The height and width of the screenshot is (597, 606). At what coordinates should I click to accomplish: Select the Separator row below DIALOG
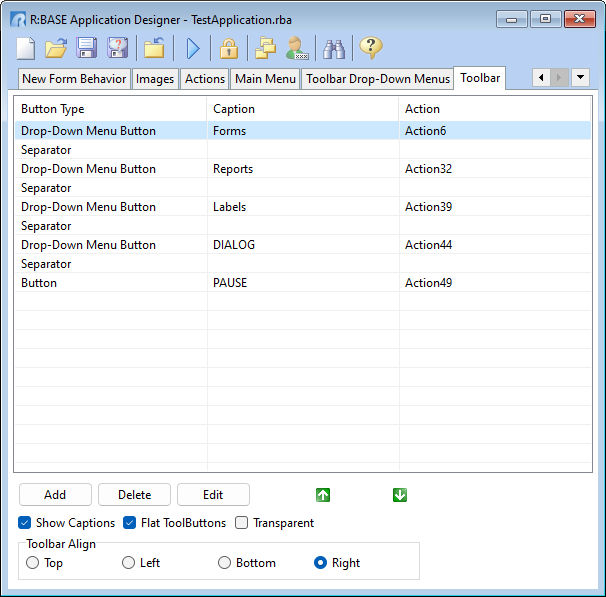point(303,264)
